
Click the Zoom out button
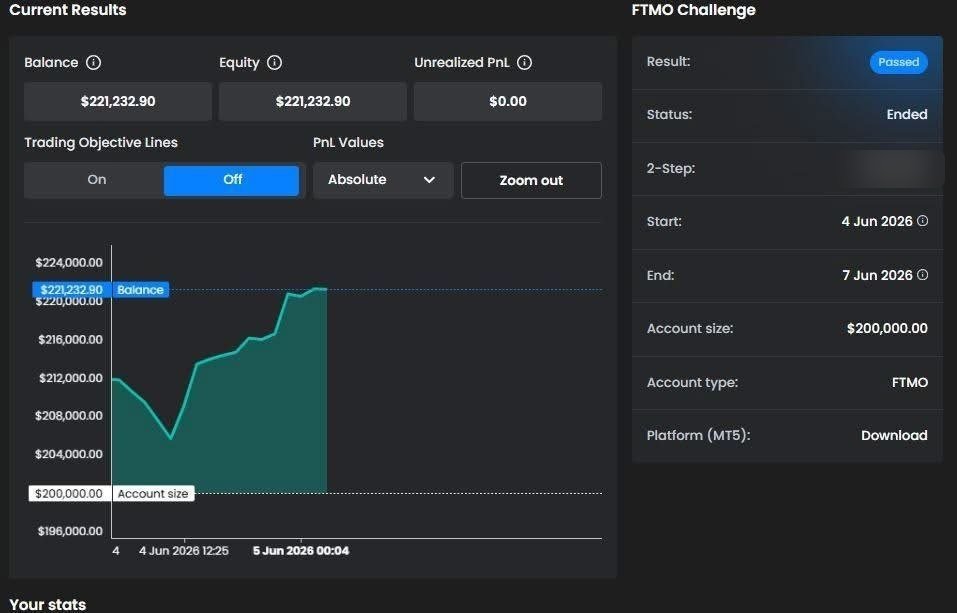click(x=531, y=180)
